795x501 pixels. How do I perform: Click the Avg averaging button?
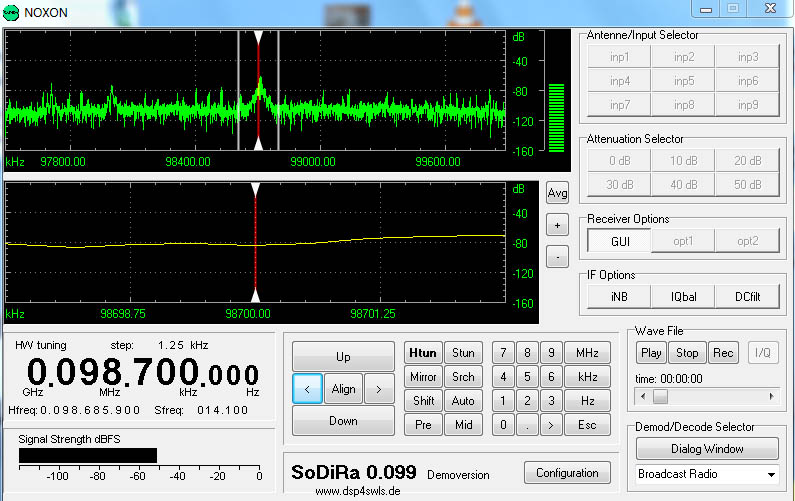click(557, 194)
